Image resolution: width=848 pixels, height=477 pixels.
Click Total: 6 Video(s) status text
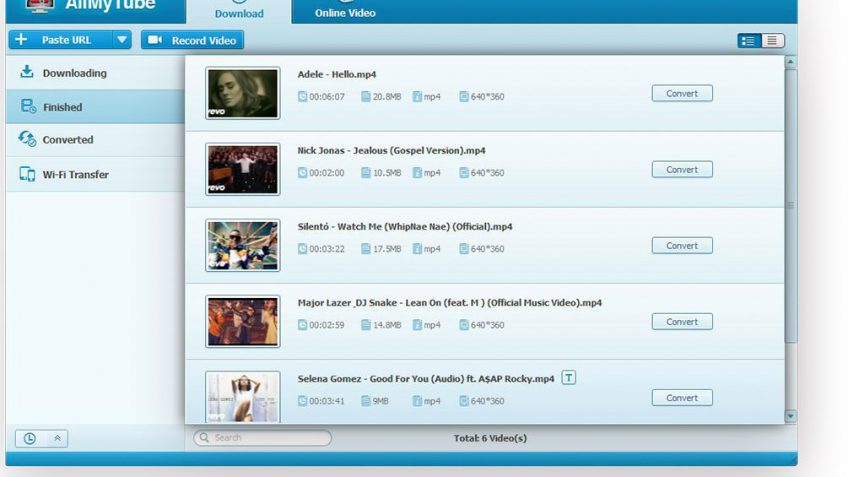[x=490, y=438]
